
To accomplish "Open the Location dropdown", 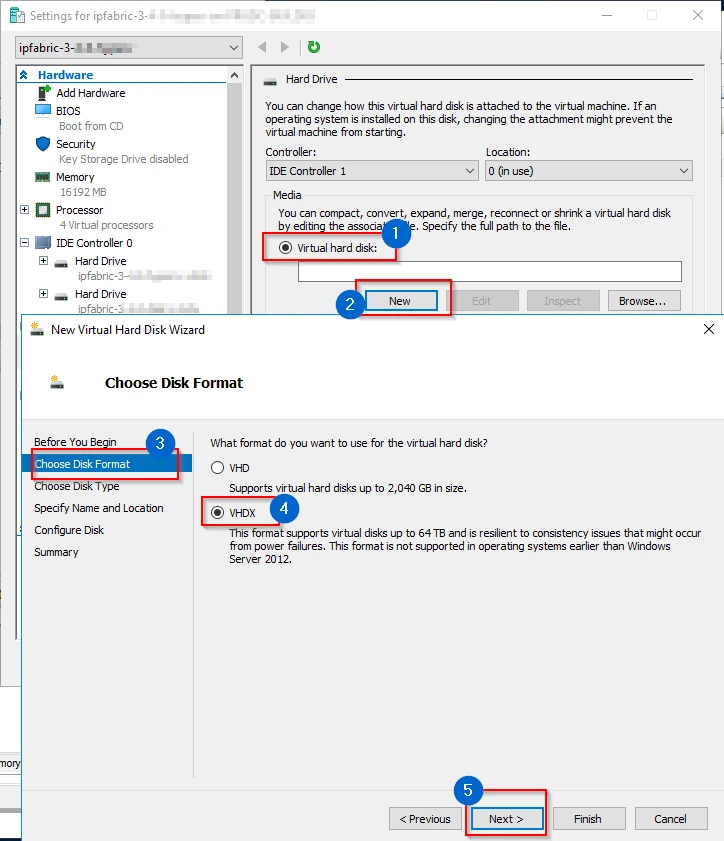I will pos(588,171).
